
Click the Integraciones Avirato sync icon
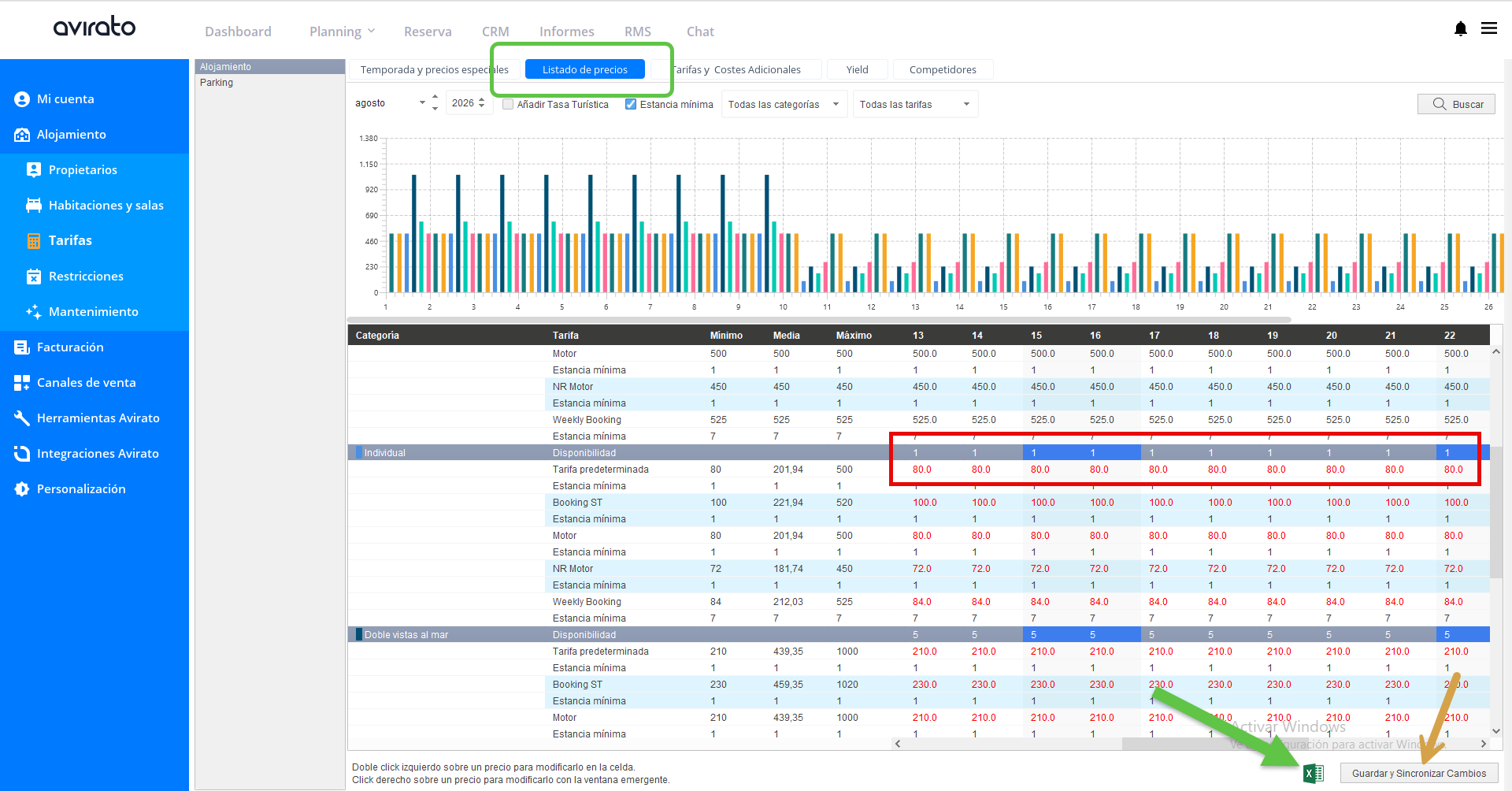click(x=22, y=454)
